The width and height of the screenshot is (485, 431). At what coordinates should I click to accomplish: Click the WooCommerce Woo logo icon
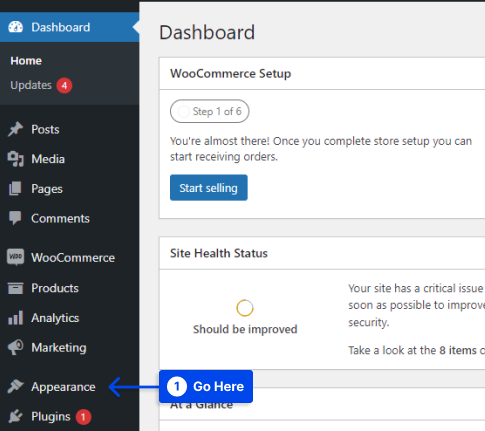(15, 257)
